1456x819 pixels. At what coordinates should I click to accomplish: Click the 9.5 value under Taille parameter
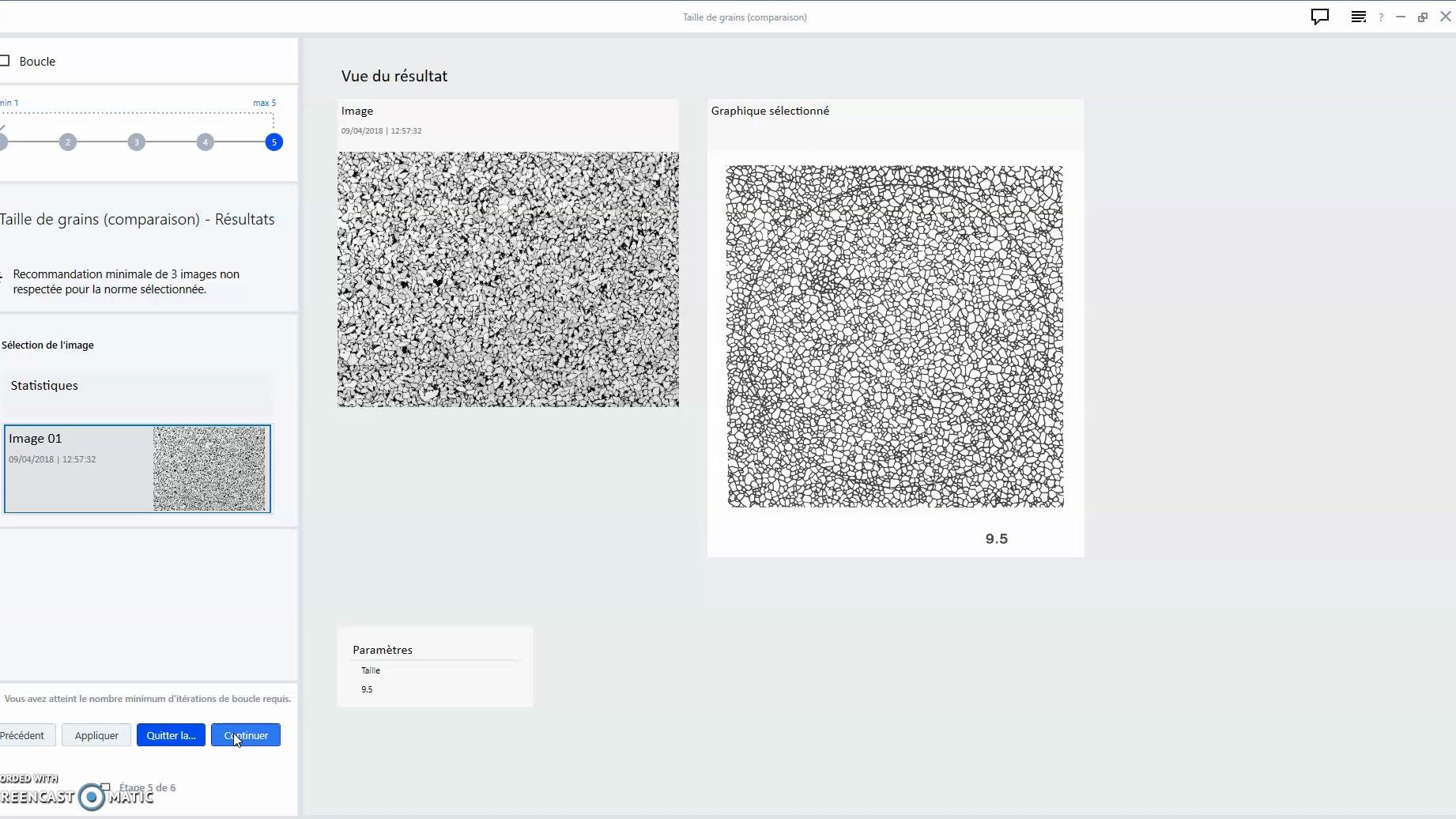coord(367,689)
